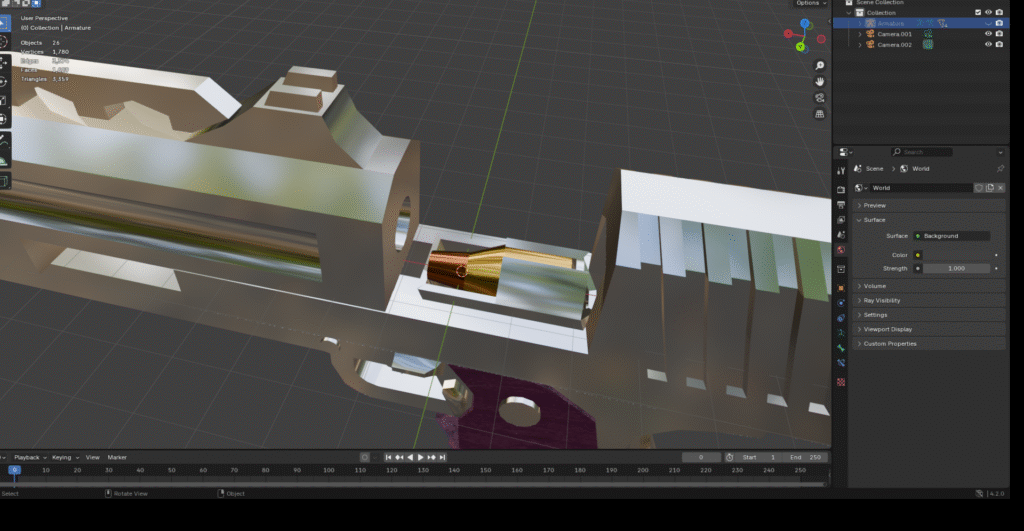Click the Background surface shader button
Viewport: 1024px width, 531px height.
951,236
